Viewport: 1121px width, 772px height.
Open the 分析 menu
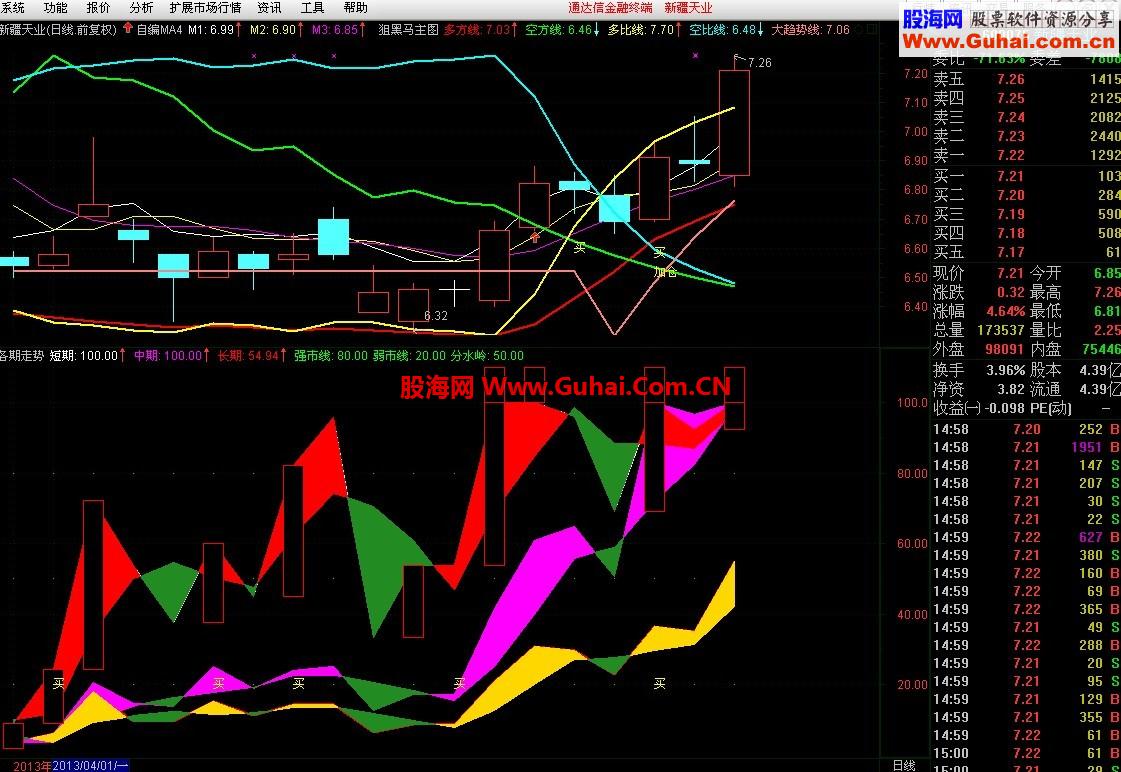141,8
